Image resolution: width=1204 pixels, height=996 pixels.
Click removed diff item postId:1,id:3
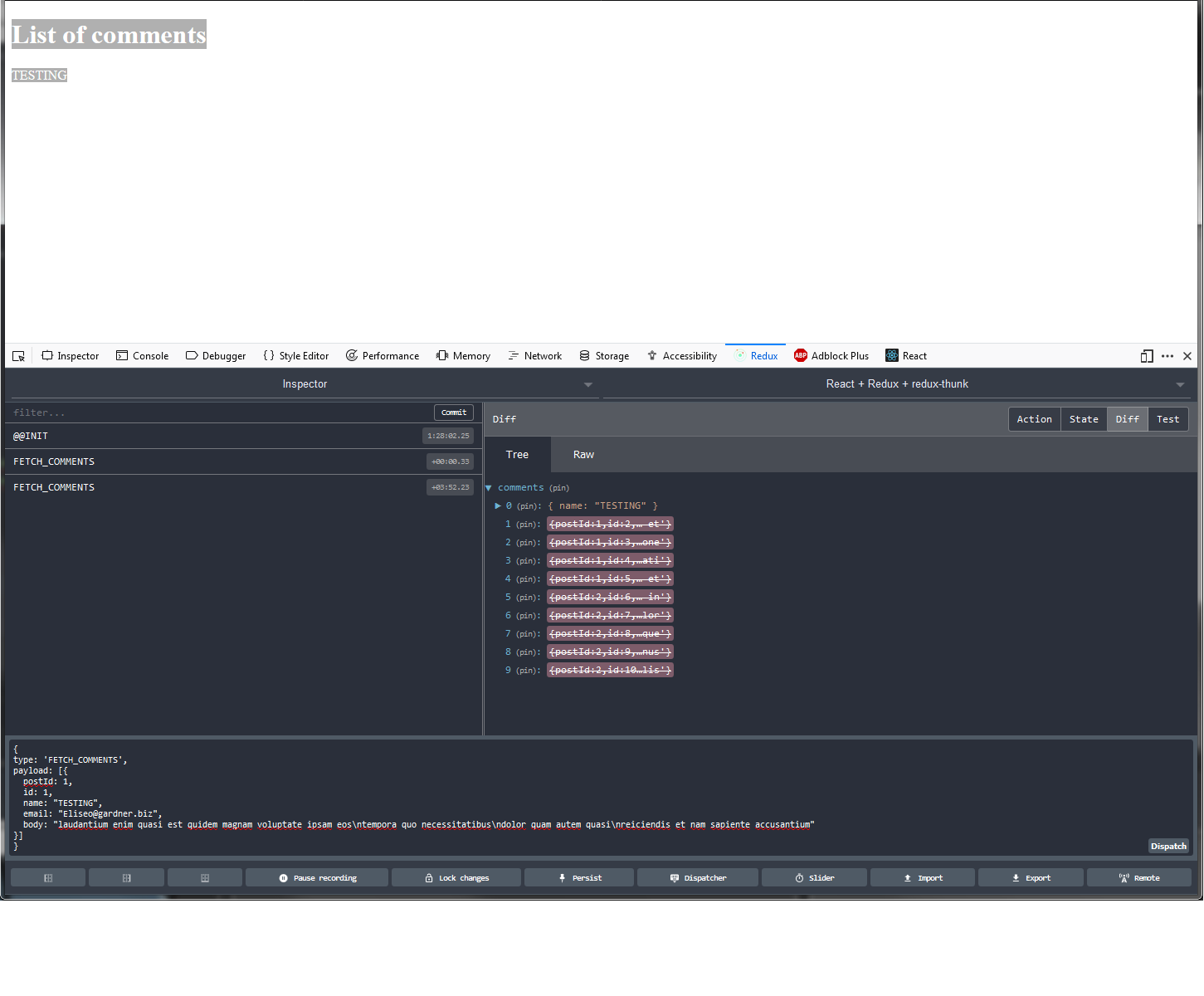point(610,542)
